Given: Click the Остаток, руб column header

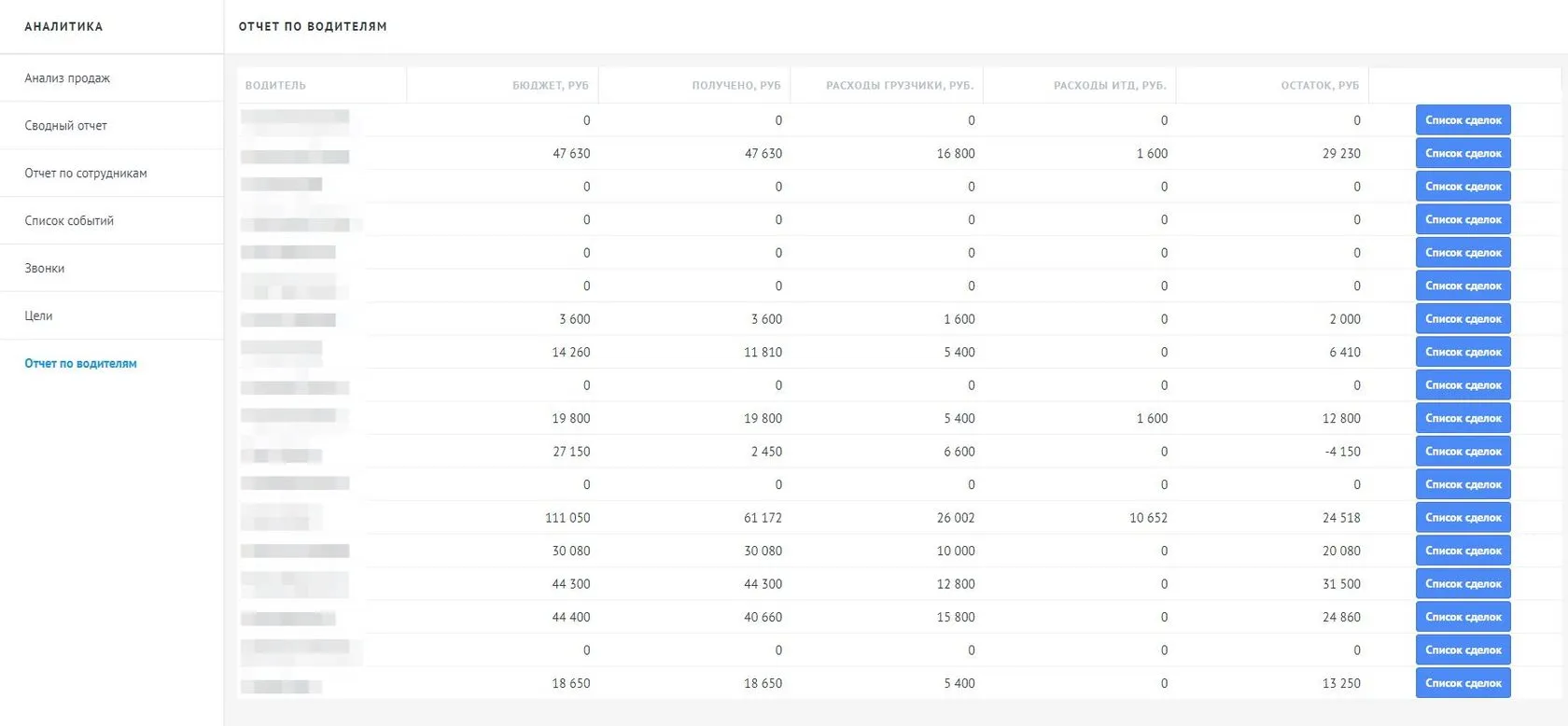Looking at the screenshot, I should point(1320,86).
